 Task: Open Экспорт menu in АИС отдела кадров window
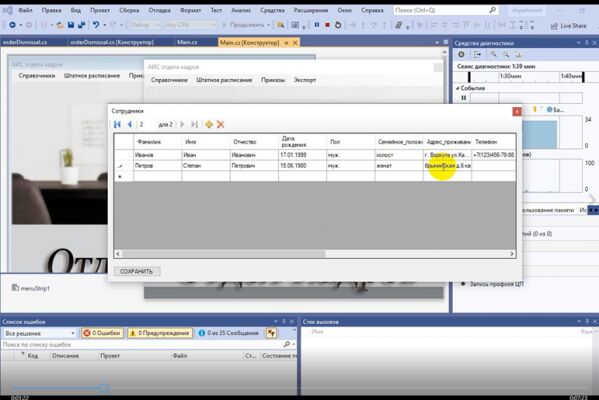coord(305,80)
